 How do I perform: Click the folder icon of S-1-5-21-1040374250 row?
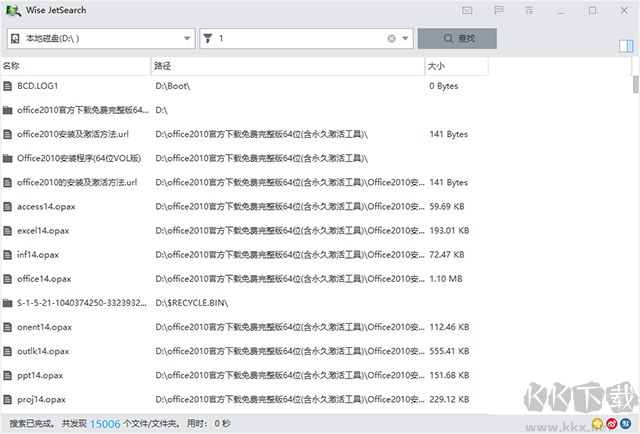pos(7,303)
